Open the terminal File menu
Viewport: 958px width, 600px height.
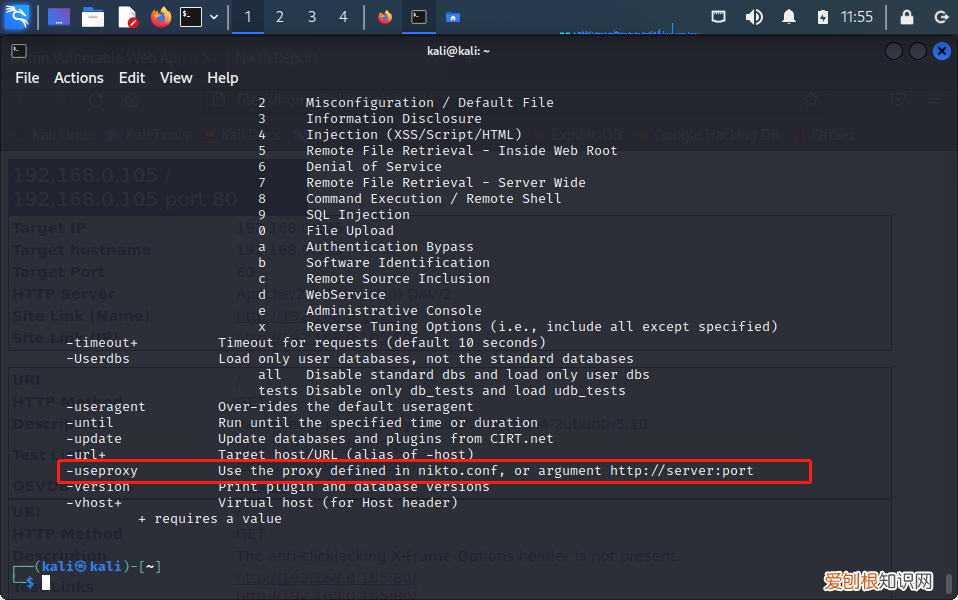pyautogui.click(x=27, y=78)
